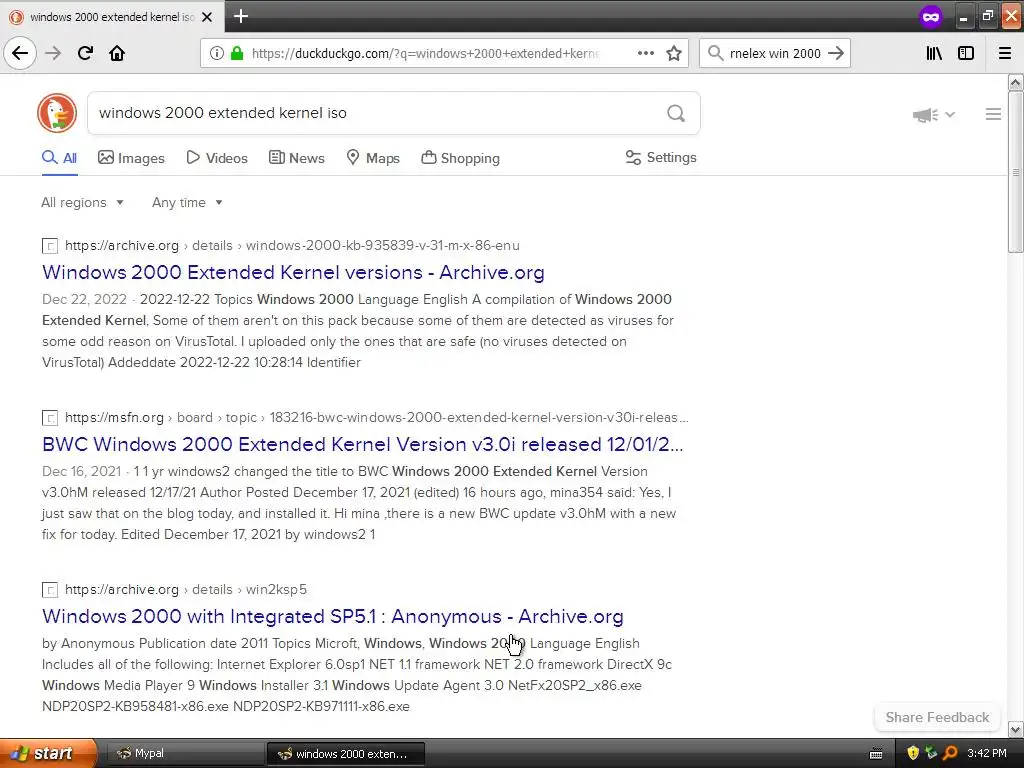Switch to the News tab
This screenshot has width=1024, height=768.
[x=296, y=158]
